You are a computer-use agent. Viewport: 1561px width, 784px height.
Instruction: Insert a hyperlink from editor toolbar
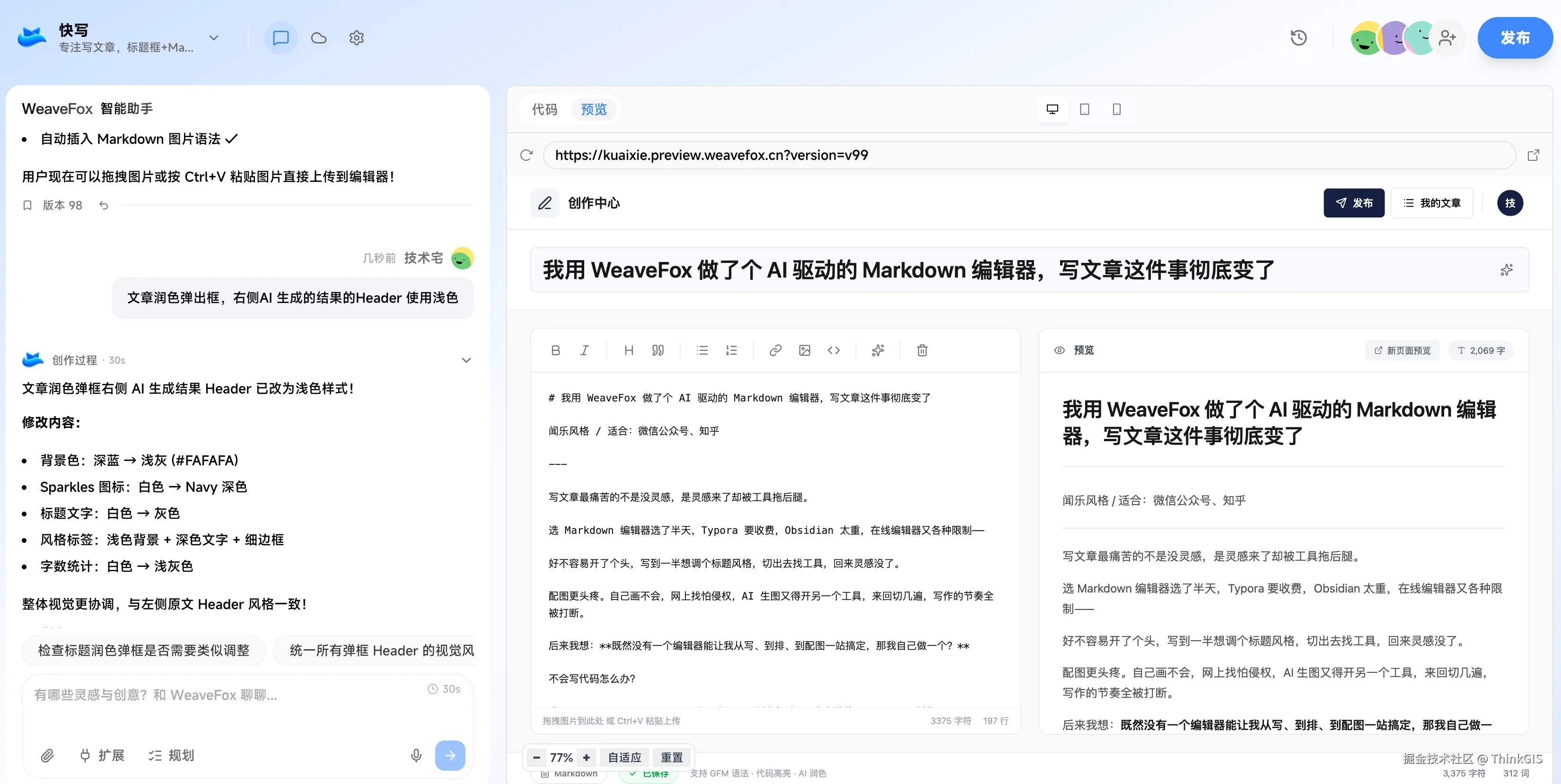point(776,350)
